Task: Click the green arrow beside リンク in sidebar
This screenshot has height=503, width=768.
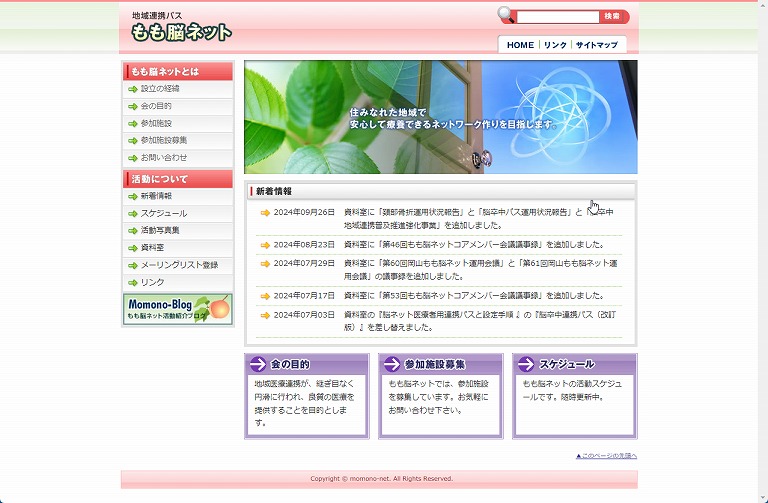Action: (x=133, y=283)
